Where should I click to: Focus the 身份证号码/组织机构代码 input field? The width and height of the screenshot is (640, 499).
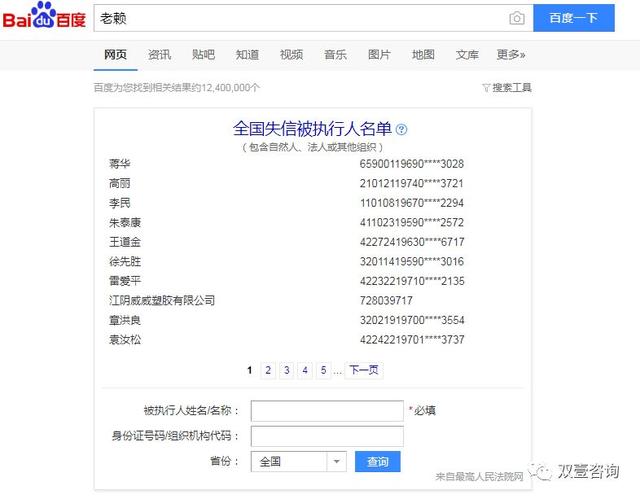[x=327, y=437]
